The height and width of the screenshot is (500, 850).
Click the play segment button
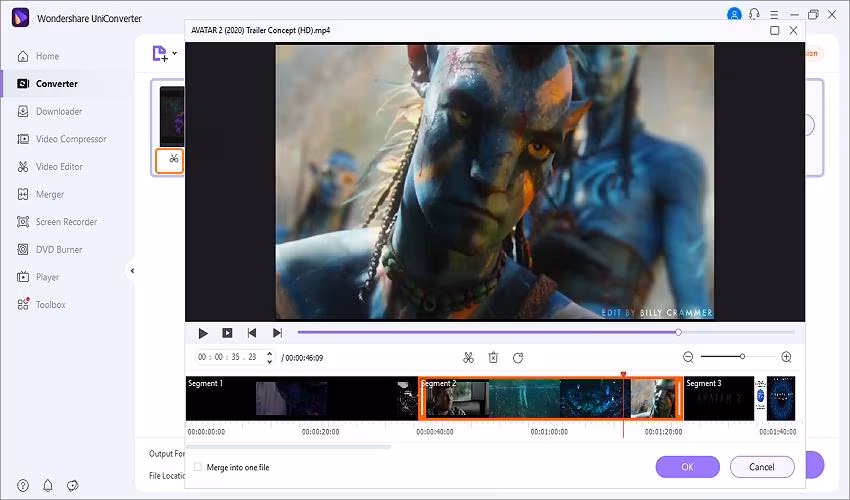click(227, 333)
